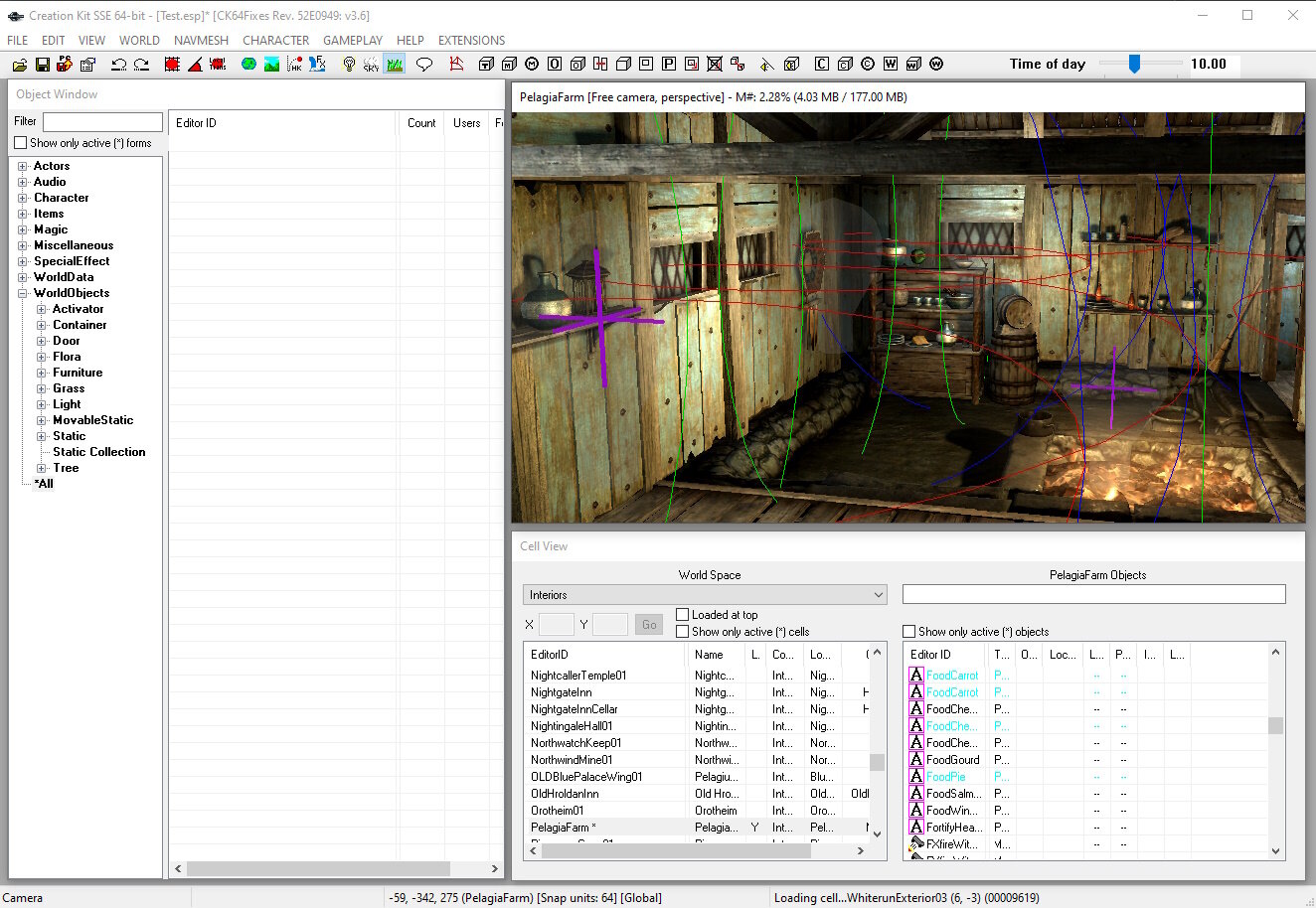Click the circled W toolbar icon

pos(936,65)
